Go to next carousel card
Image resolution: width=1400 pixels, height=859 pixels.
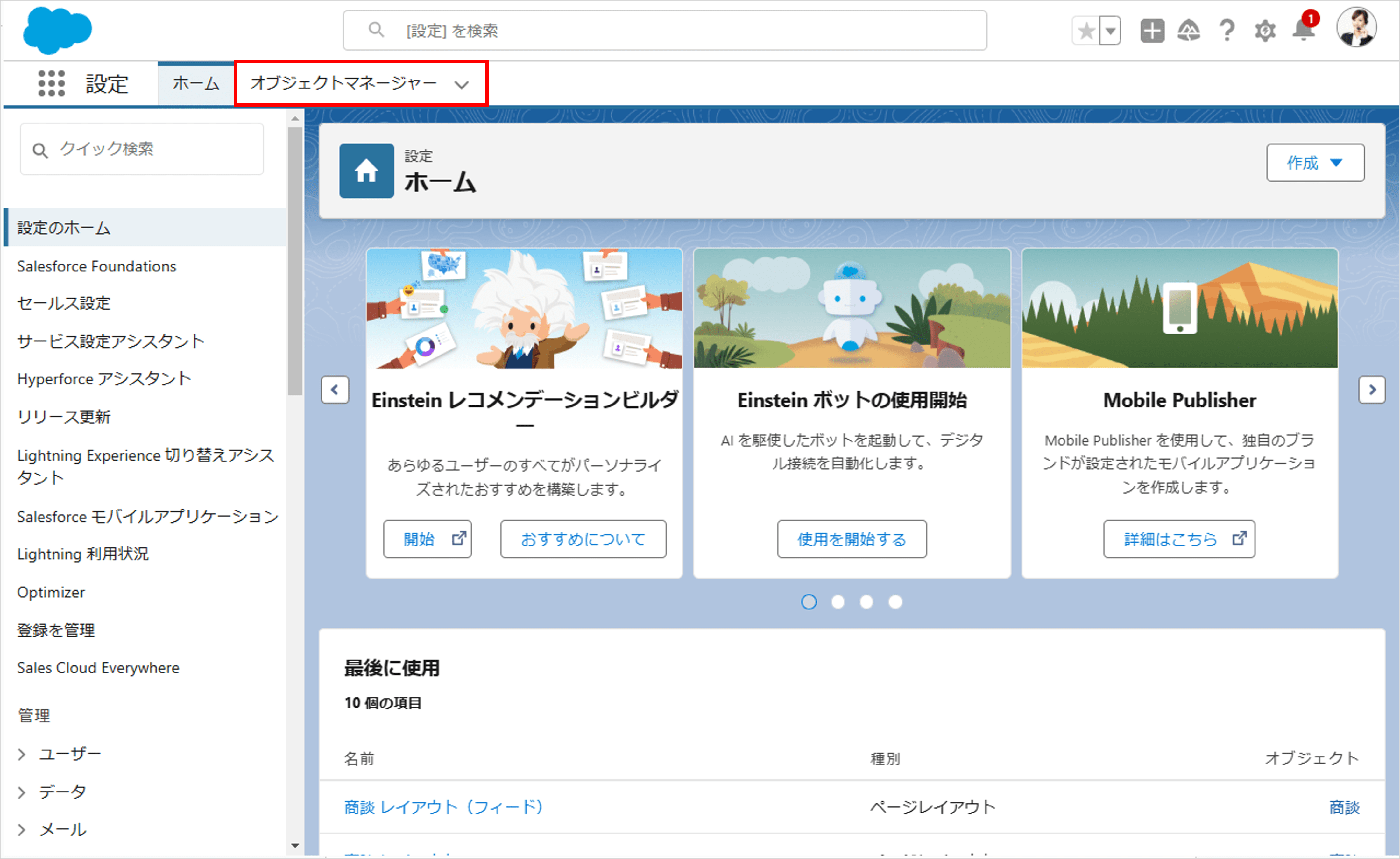pyautogui.click(x=1372, y=390)
